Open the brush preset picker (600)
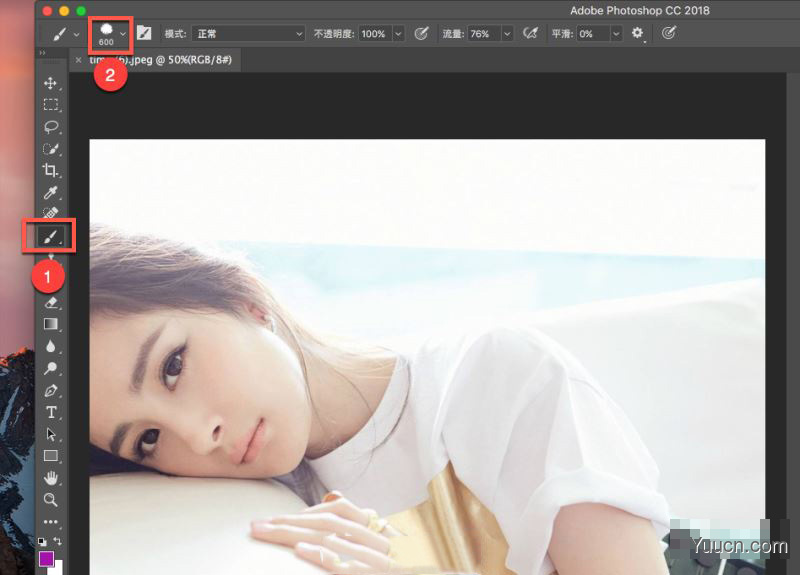The height and width of the screenshot is (575, 800). (111, 34)
